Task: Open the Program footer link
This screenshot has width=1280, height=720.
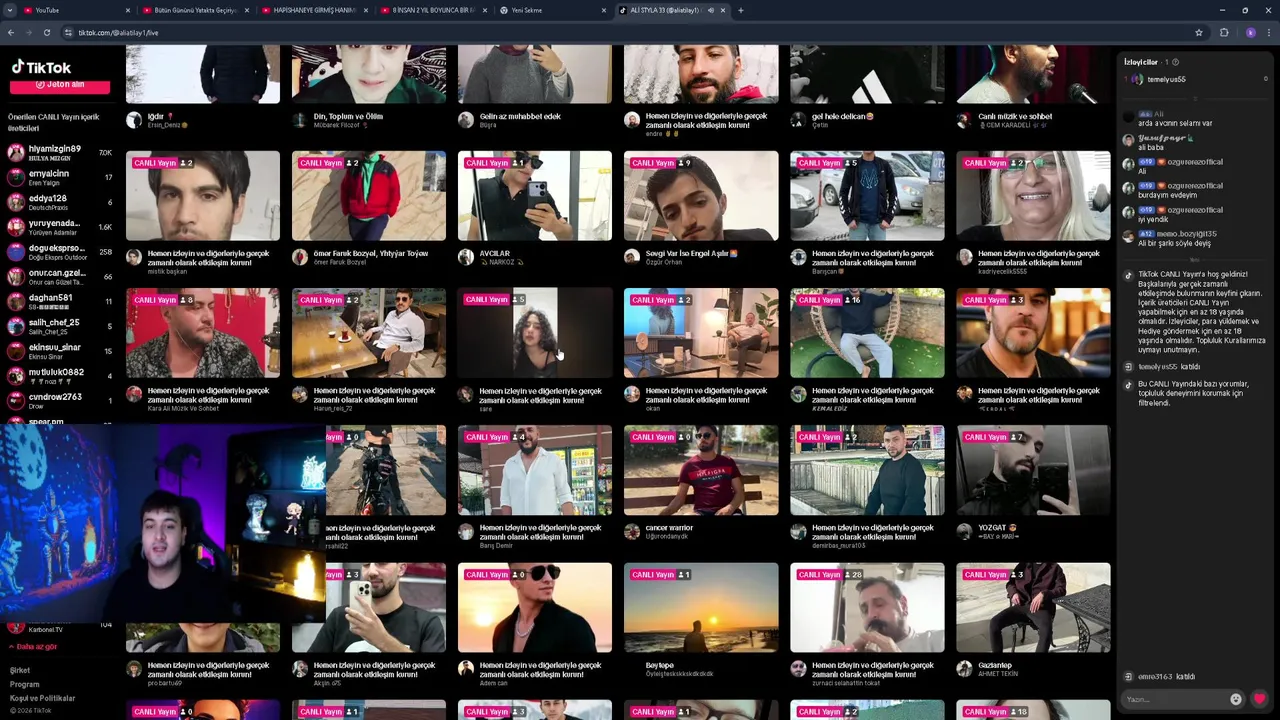Action: (x=24, y=684)
